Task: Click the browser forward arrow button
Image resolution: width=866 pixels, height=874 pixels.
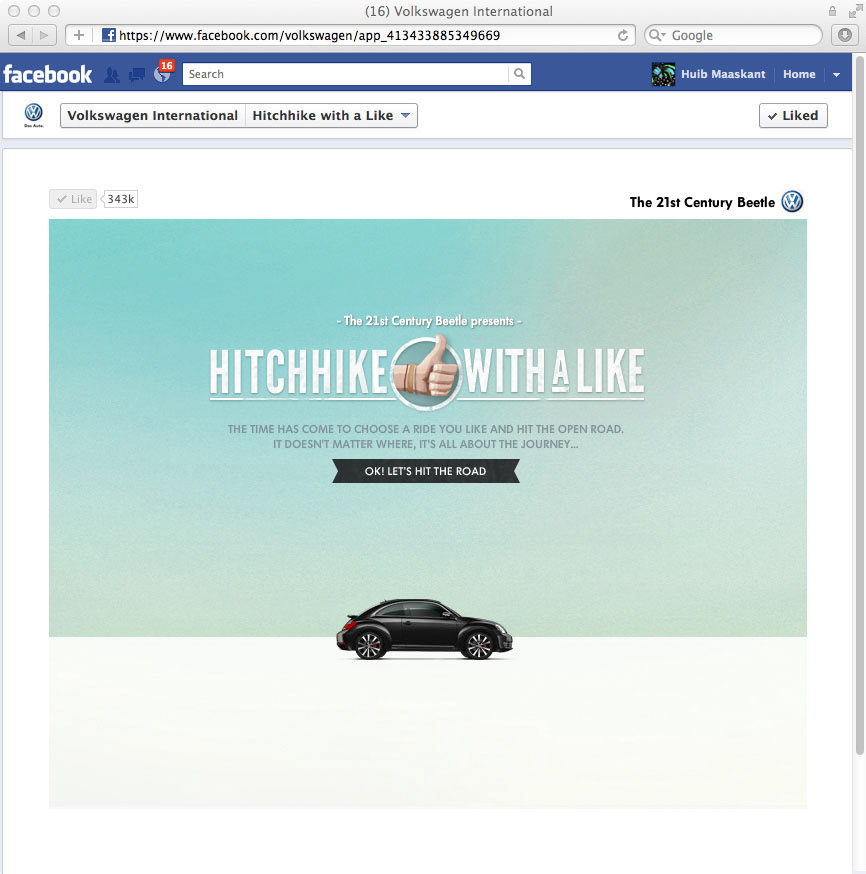Action: tap(44, 35)
